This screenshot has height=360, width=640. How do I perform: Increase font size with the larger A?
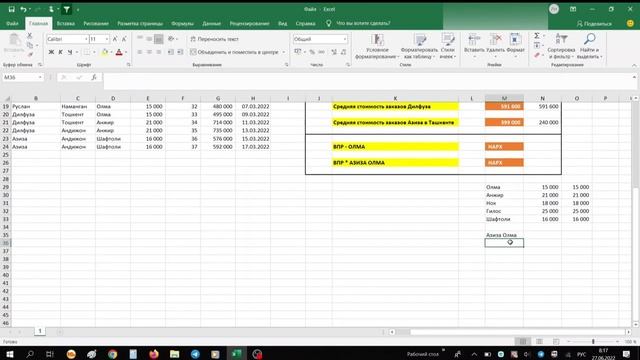(x=115, y=39)
